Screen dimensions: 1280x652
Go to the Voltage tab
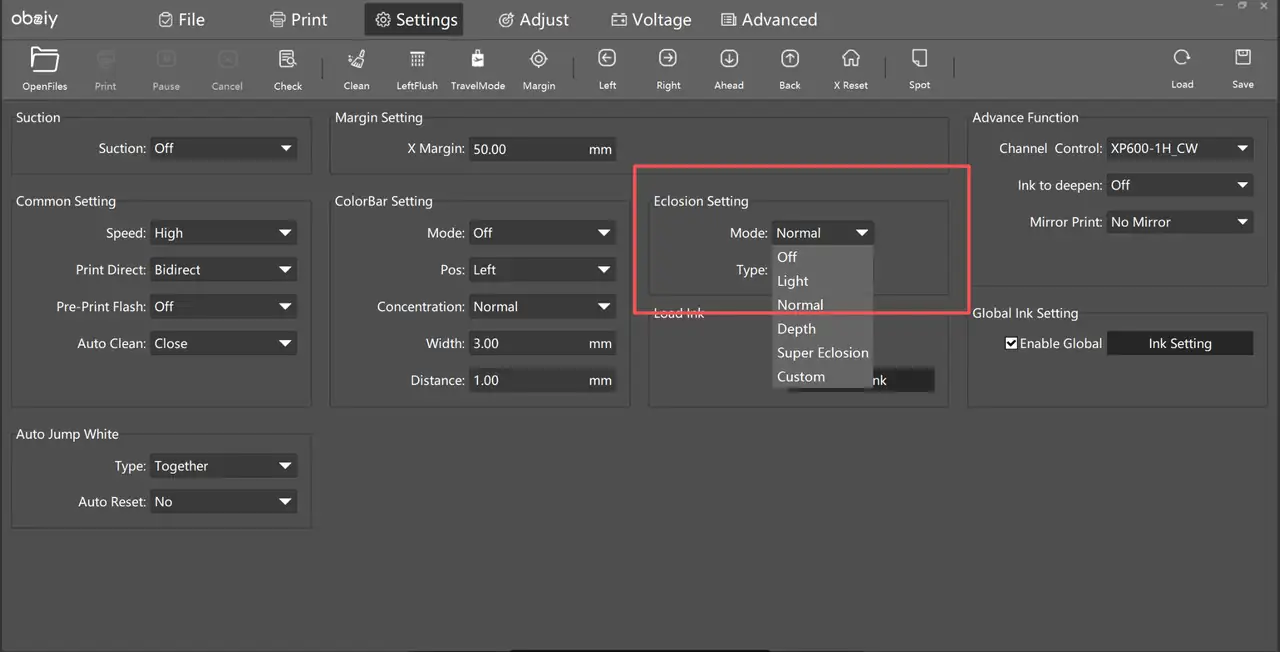click(x=651, y=19)
